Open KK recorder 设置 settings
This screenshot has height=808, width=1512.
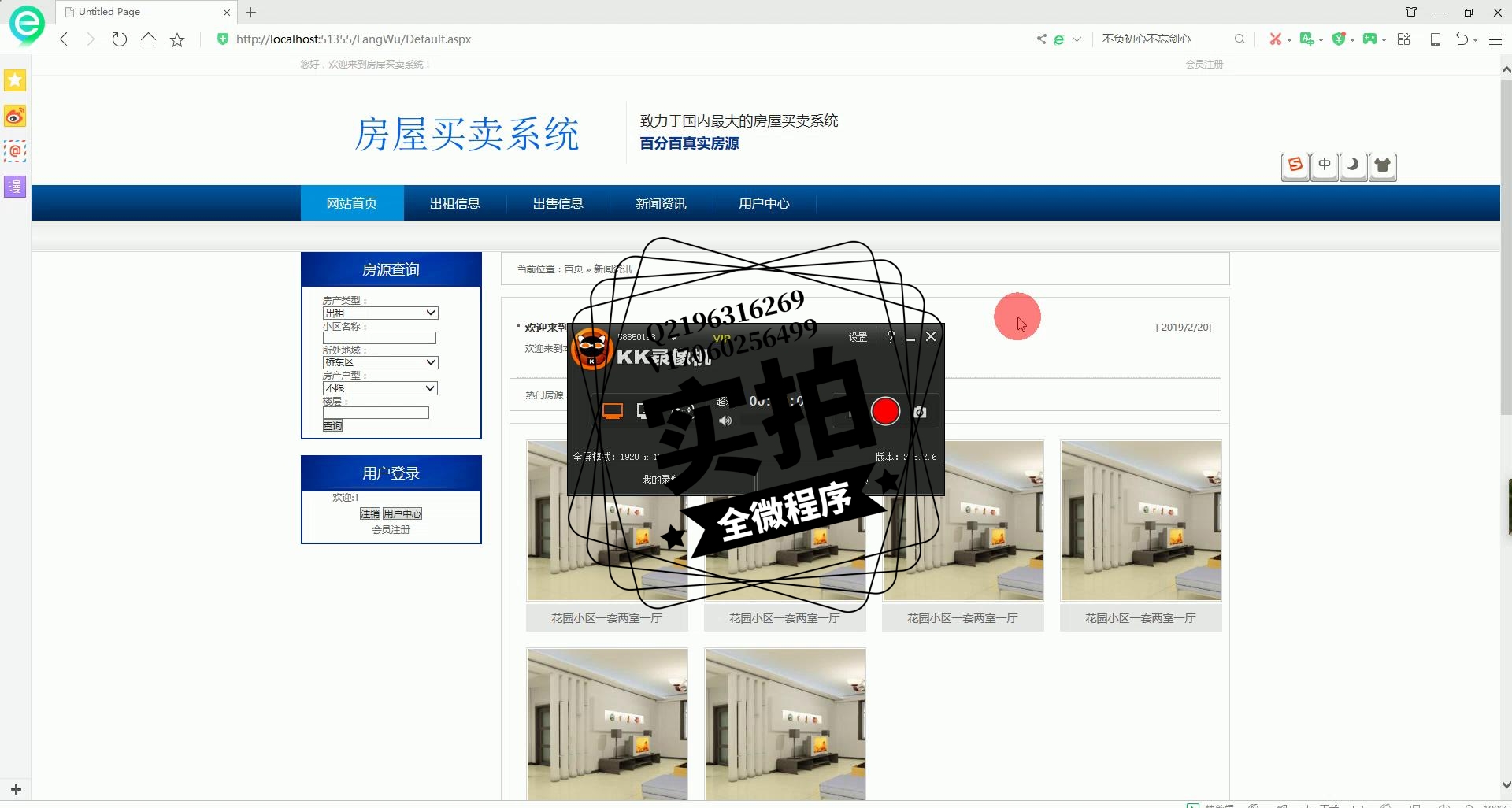tap(858, 337)
